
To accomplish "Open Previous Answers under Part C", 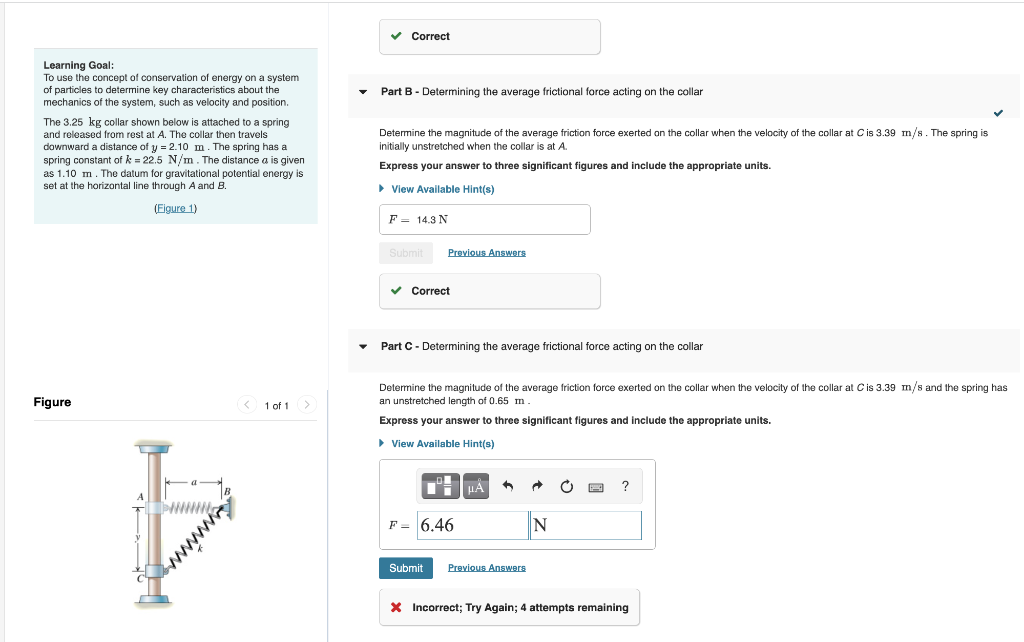I will click(x=486, y=567).
